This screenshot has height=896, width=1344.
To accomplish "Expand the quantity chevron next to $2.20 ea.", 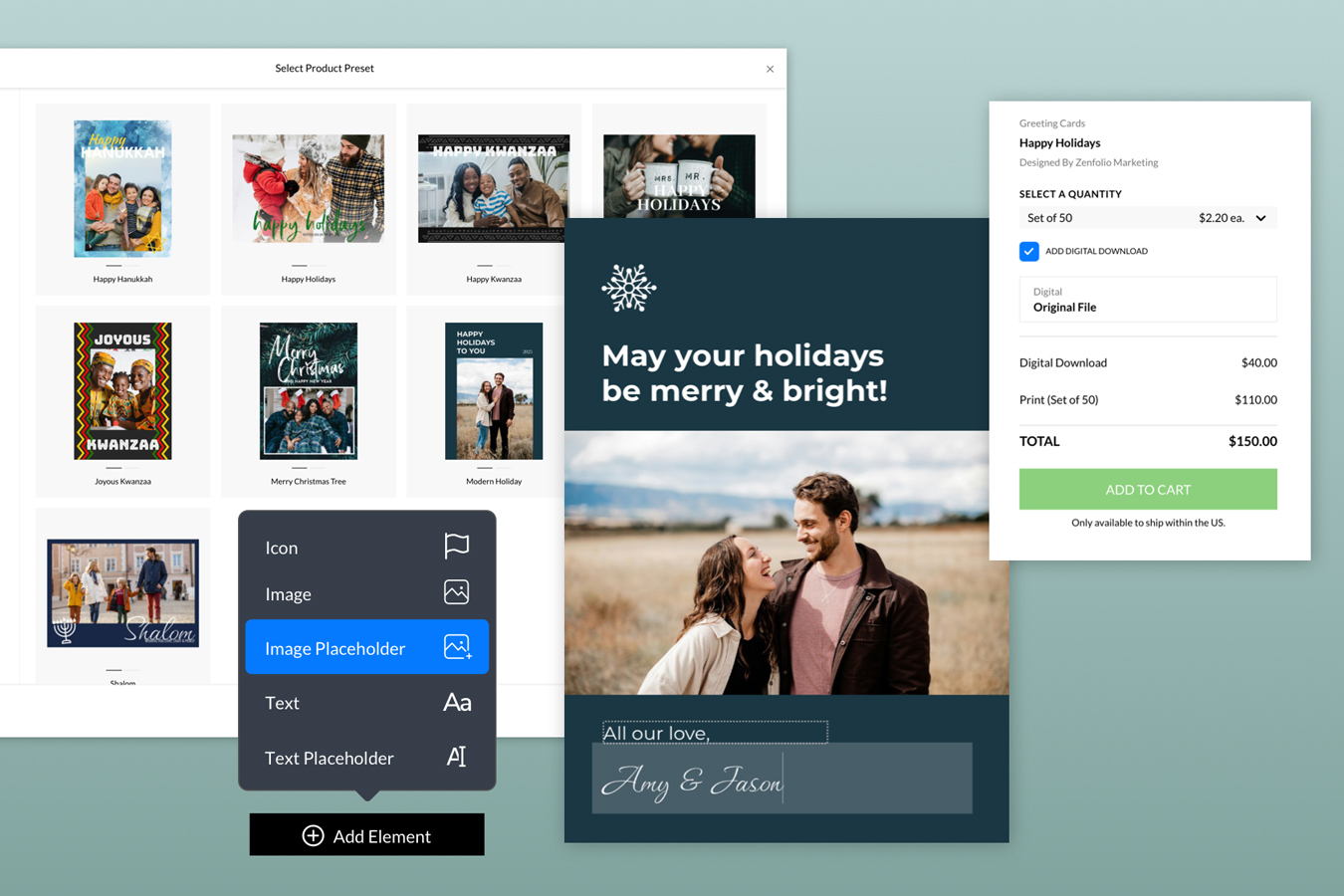I will tap(1262, 217).
